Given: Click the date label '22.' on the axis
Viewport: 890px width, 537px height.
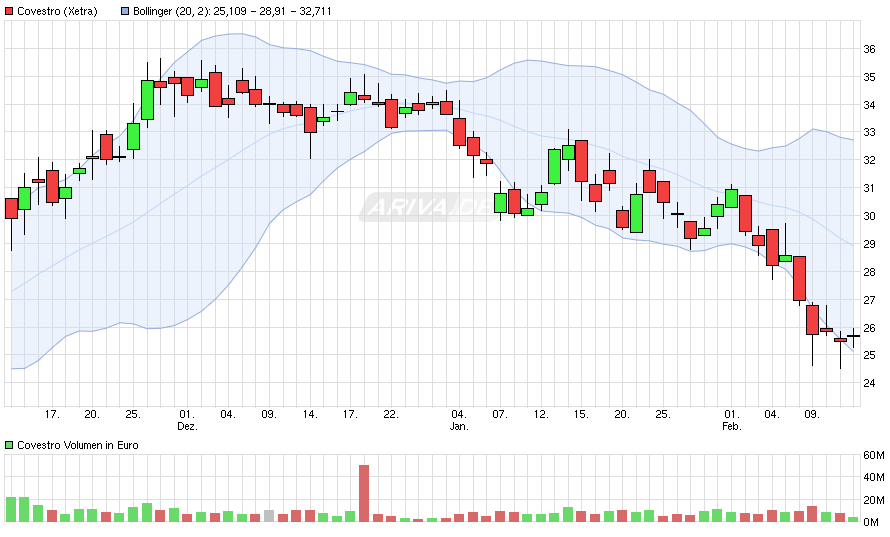Looking at the screenshot, I should 391,414.
